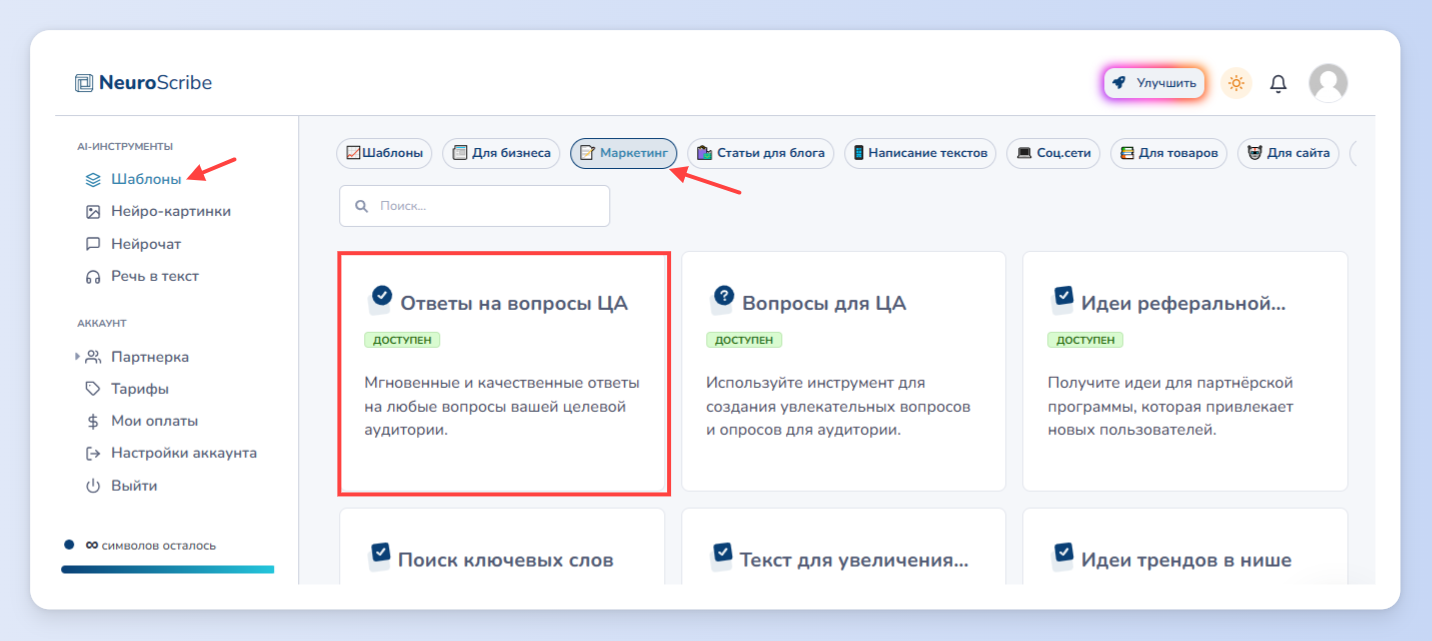The width and height of the screenshot is (1432, 641).
Task: Click the ДОСТУПЕН badge on Ответы на вопросы ЦА
Action: pos(402,340)
